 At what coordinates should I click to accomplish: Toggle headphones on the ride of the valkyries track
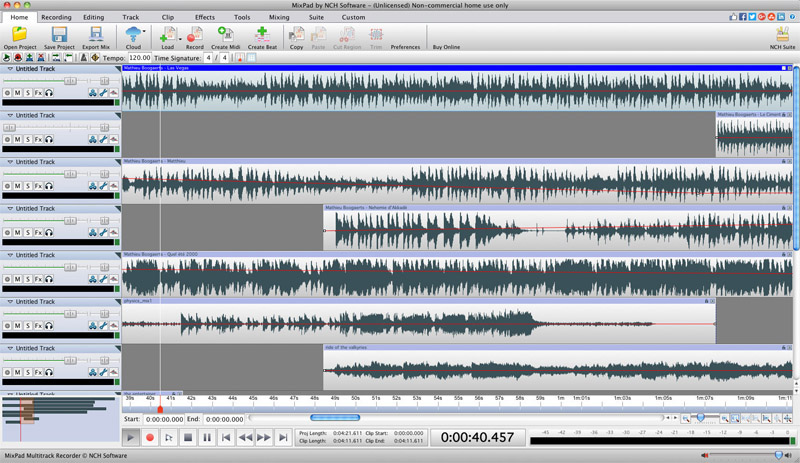49,372
